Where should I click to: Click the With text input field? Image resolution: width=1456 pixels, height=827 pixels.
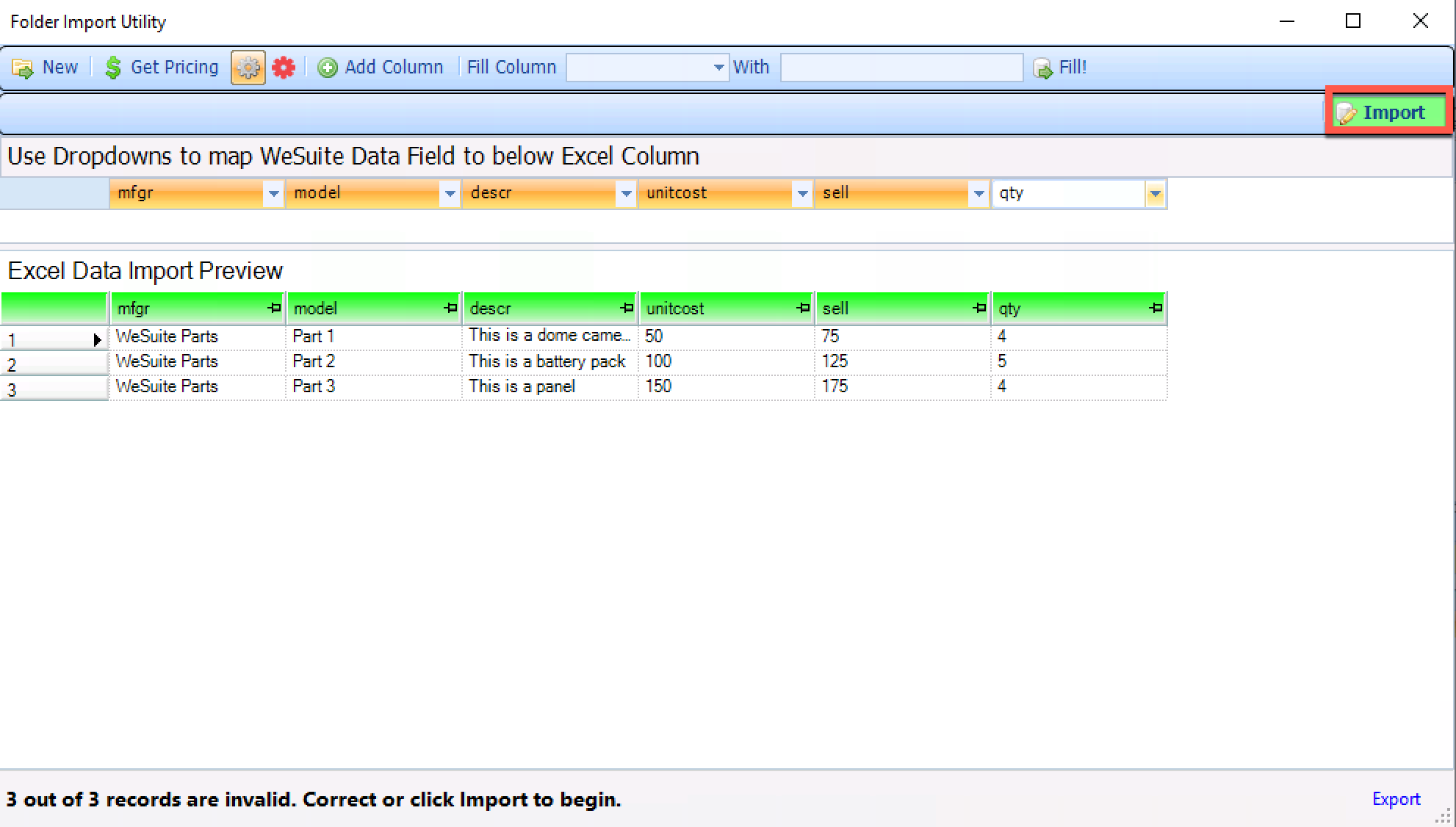point(901,68)
